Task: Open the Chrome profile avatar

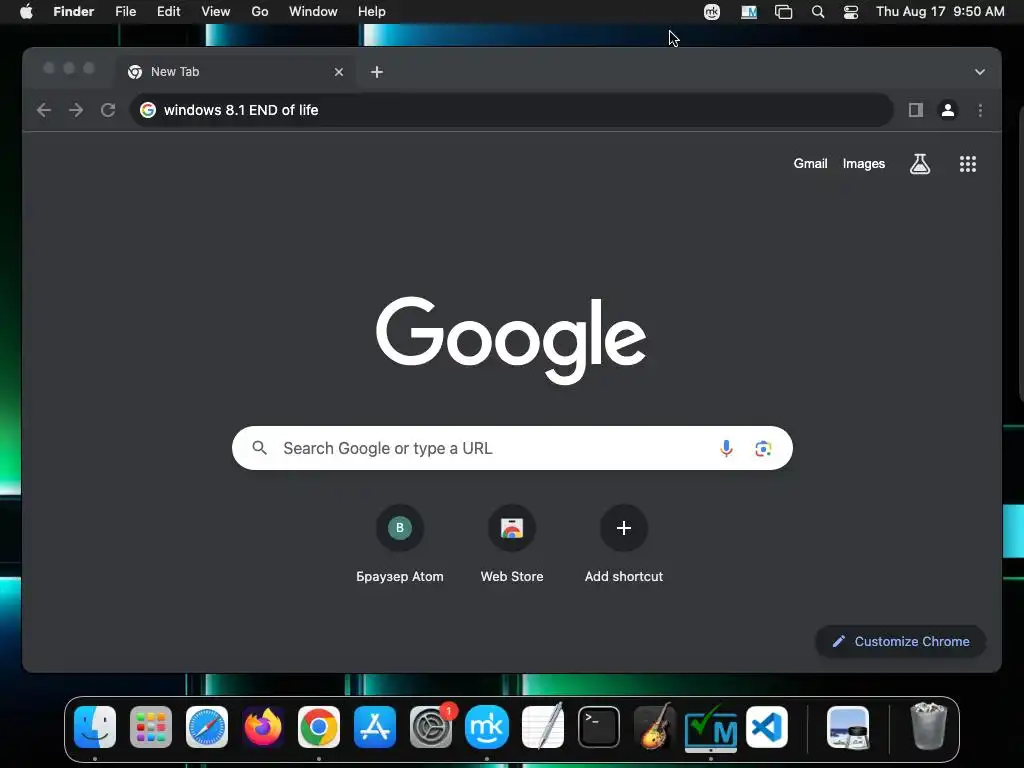Action: tap(948, 110)
